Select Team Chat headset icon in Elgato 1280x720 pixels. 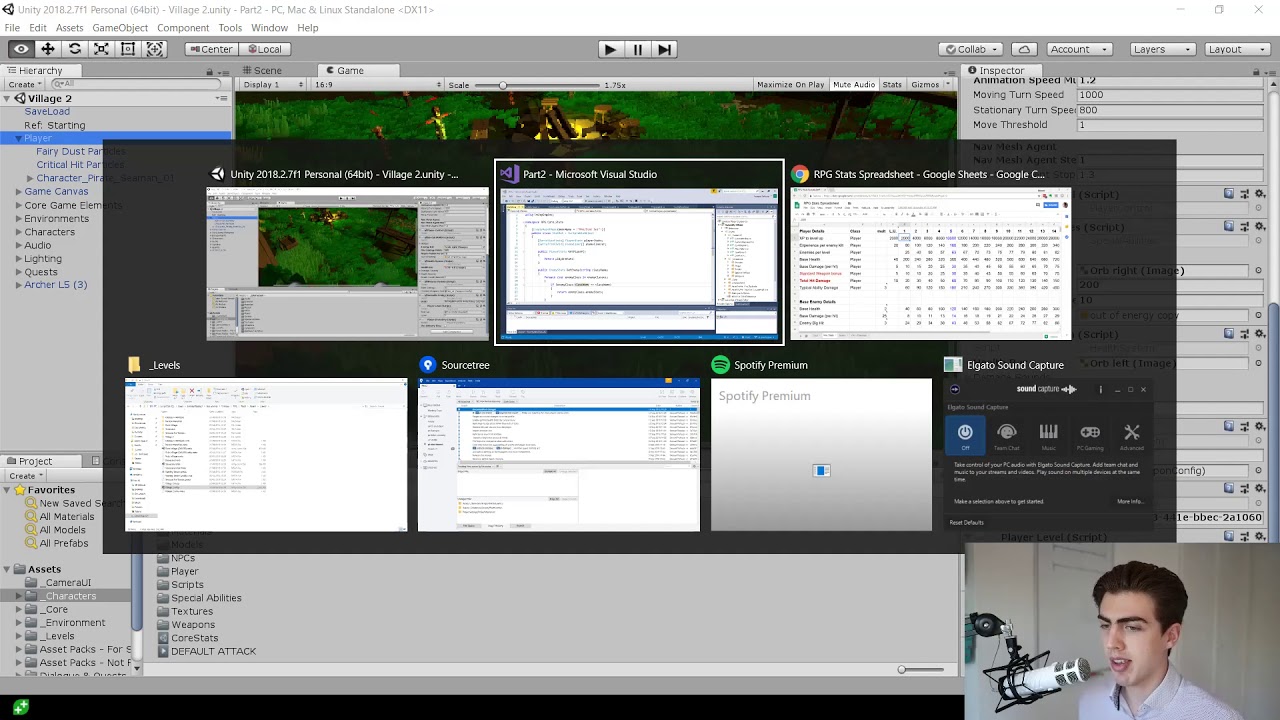click(x=1007, y=432)
